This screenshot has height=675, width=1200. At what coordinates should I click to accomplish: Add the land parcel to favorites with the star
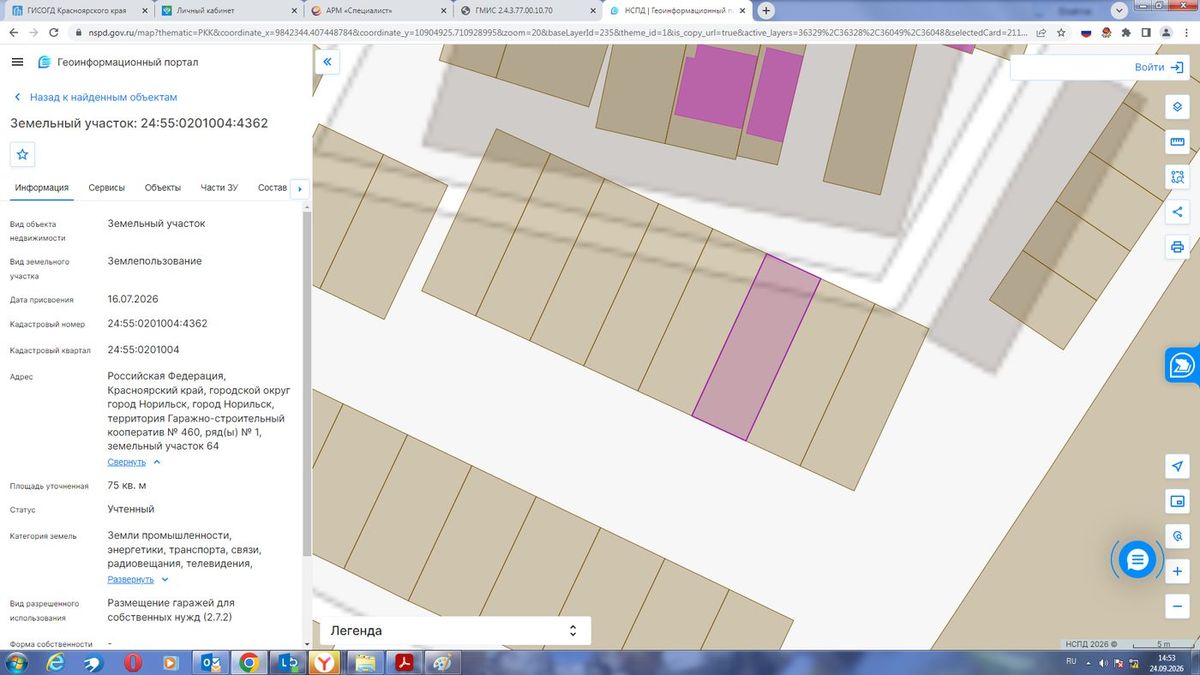click(23, 154)
